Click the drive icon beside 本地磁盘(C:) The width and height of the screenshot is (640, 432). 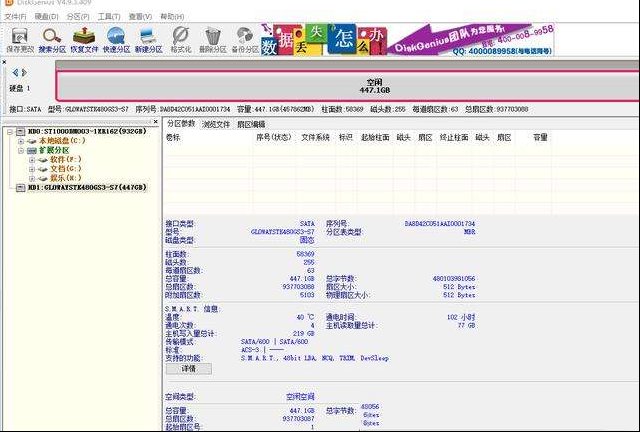pos(32,141)
